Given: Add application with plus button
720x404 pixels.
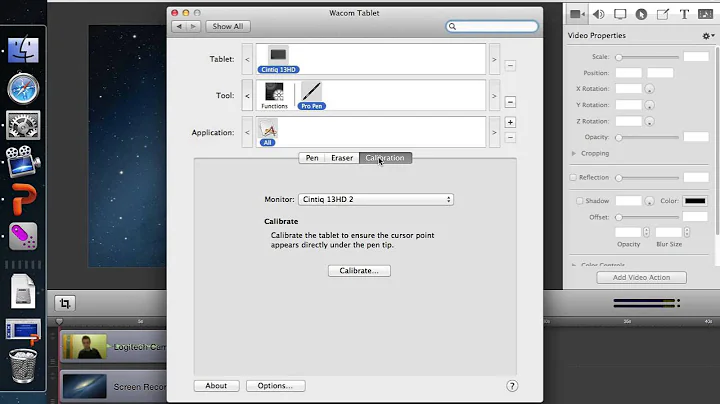Looking at the screenshot, I should pos(510,122).
